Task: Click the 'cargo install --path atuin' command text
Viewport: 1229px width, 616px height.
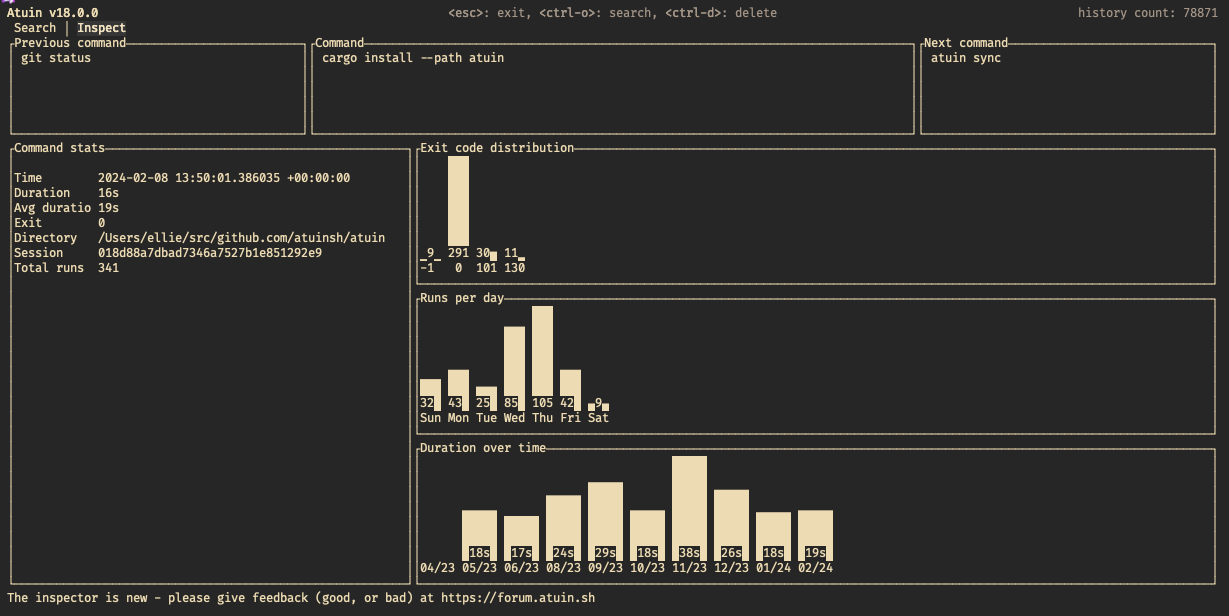Action: (413, 58)
